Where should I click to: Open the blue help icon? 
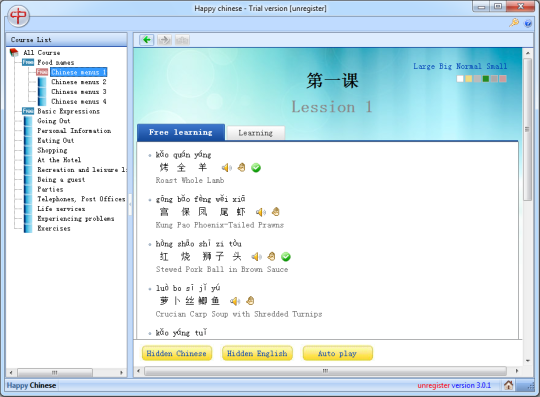coord(528,23)
